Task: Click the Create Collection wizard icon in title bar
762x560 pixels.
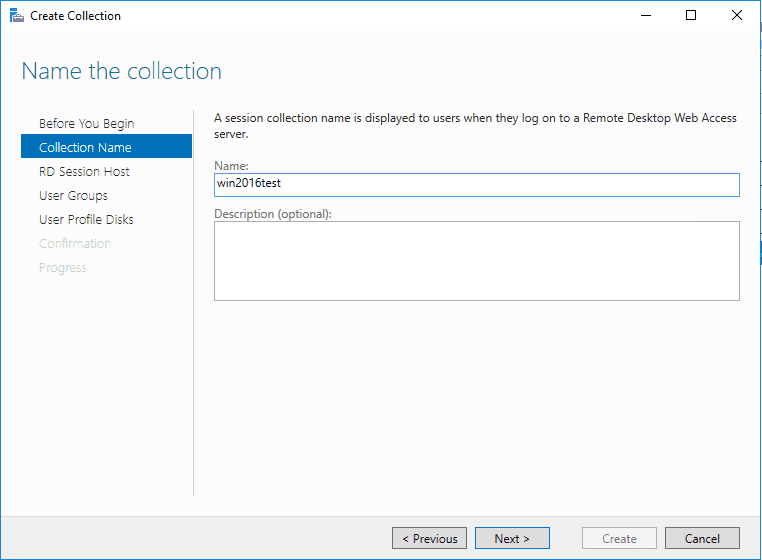Action: click(x=16, y=16)
